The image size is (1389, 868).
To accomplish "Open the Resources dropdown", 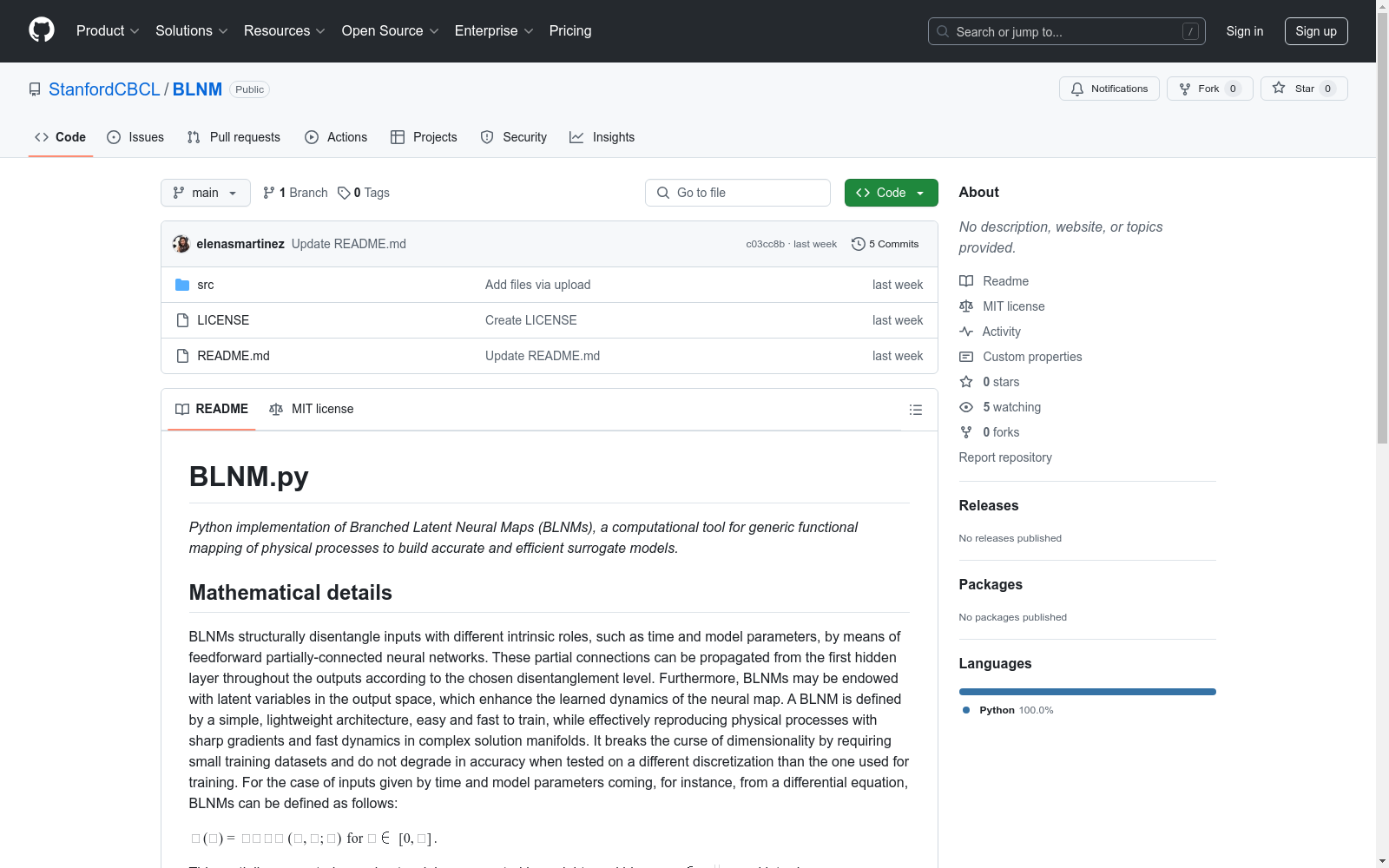I will tap(285, 30).
